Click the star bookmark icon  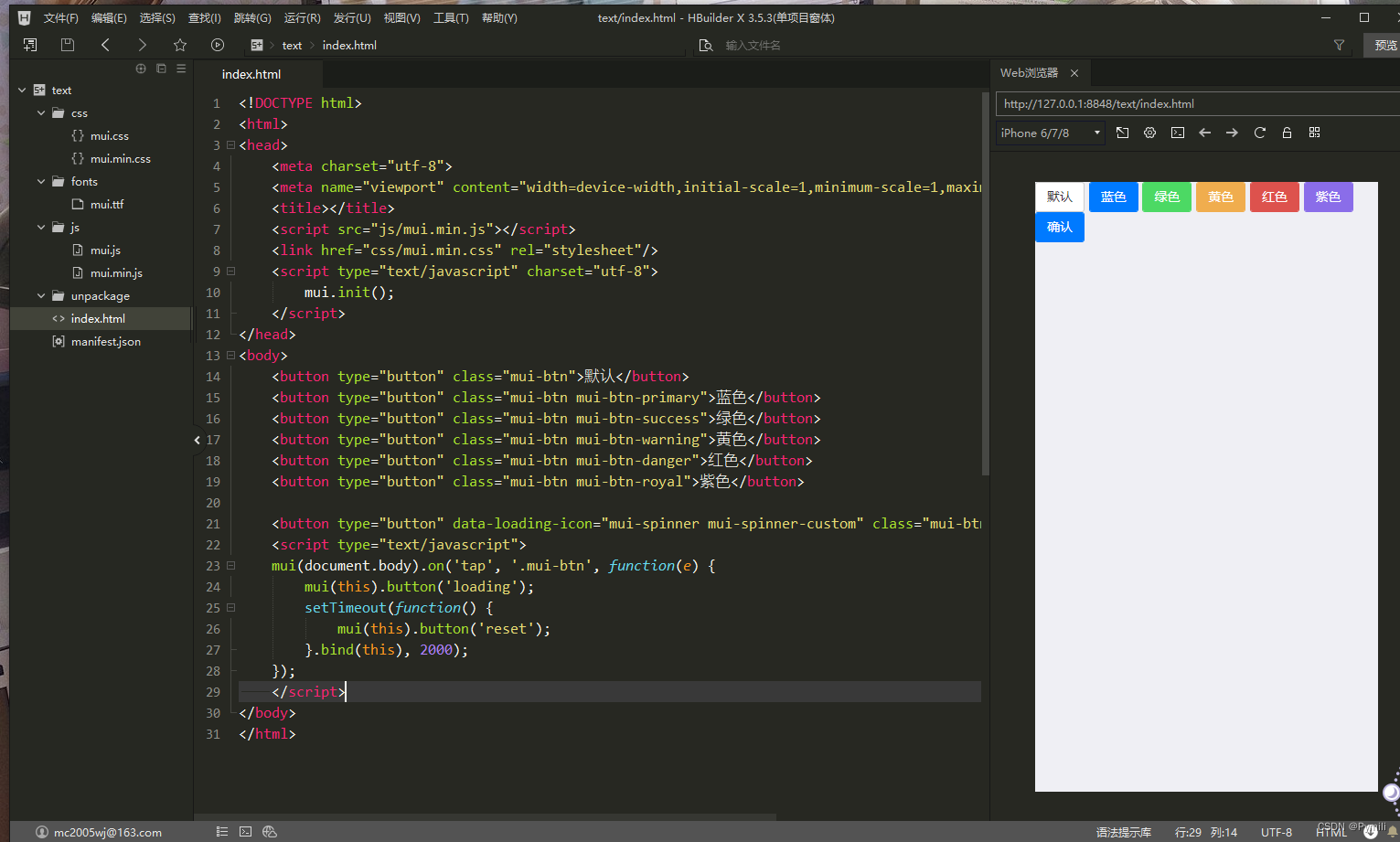tap(180, 45)
